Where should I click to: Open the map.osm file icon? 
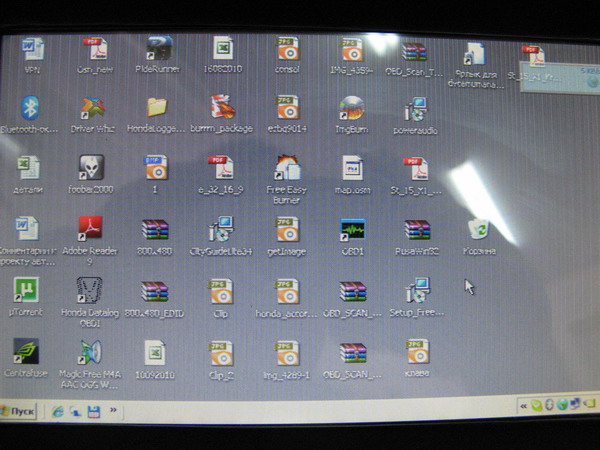click(x=352, y=168)
